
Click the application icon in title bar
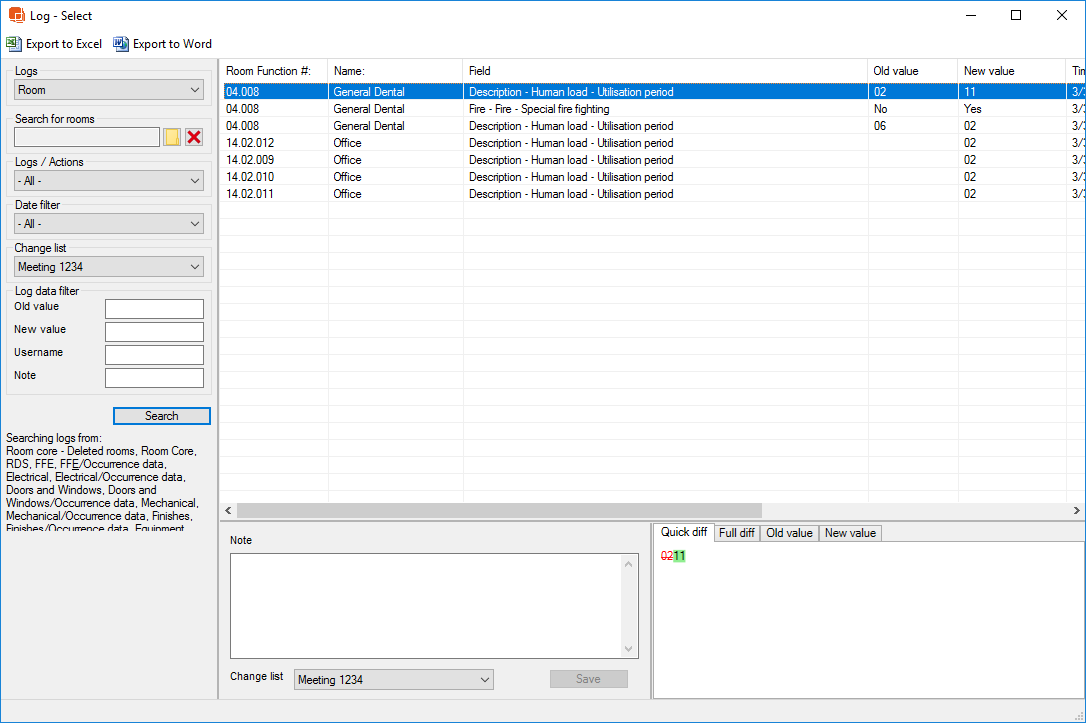16,15
